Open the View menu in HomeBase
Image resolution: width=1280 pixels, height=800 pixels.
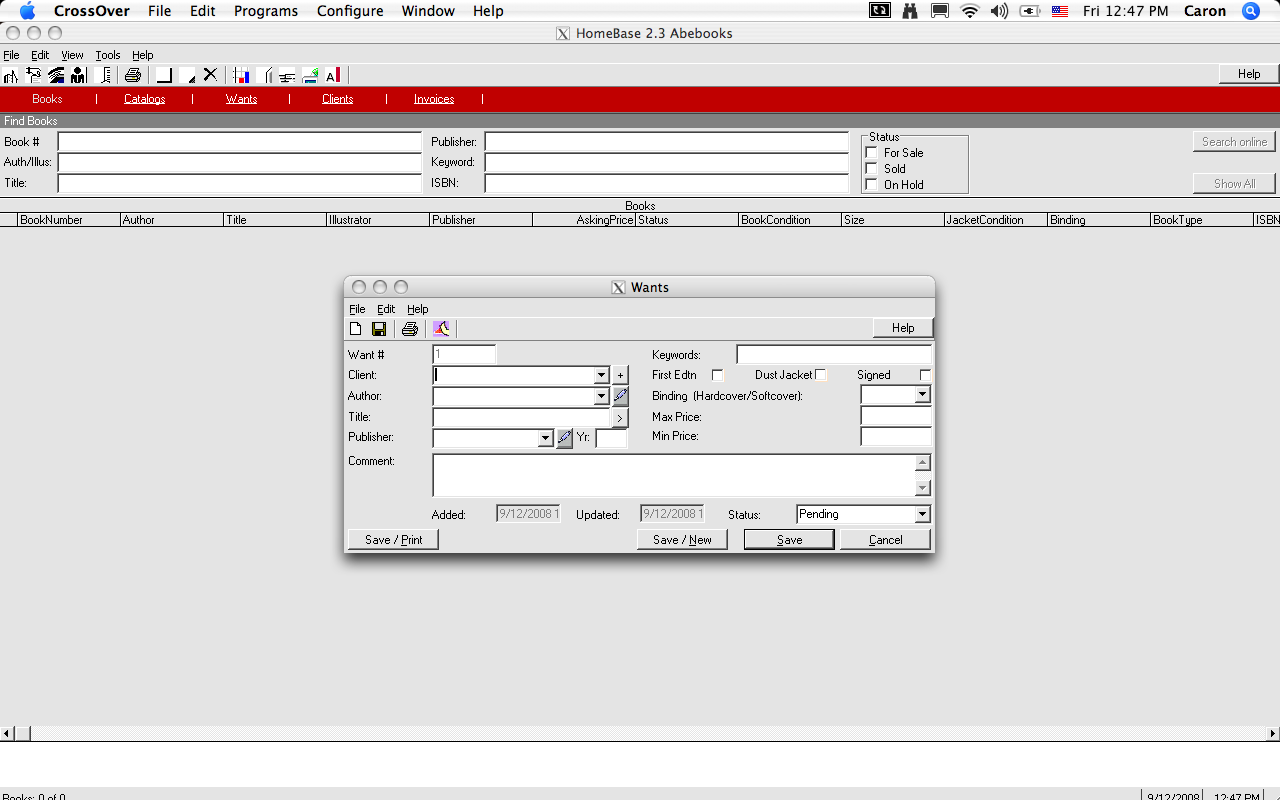72,55
